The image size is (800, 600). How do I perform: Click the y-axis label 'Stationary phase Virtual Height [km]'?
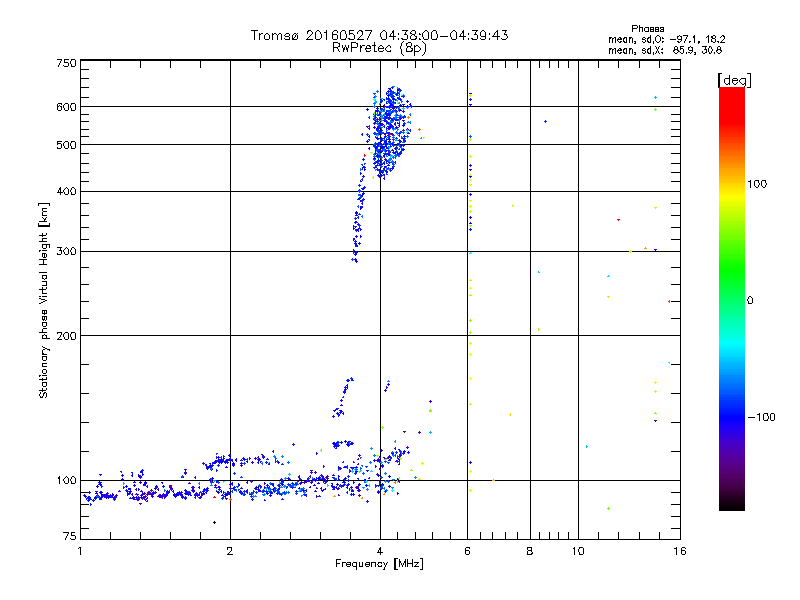[43, 300]
